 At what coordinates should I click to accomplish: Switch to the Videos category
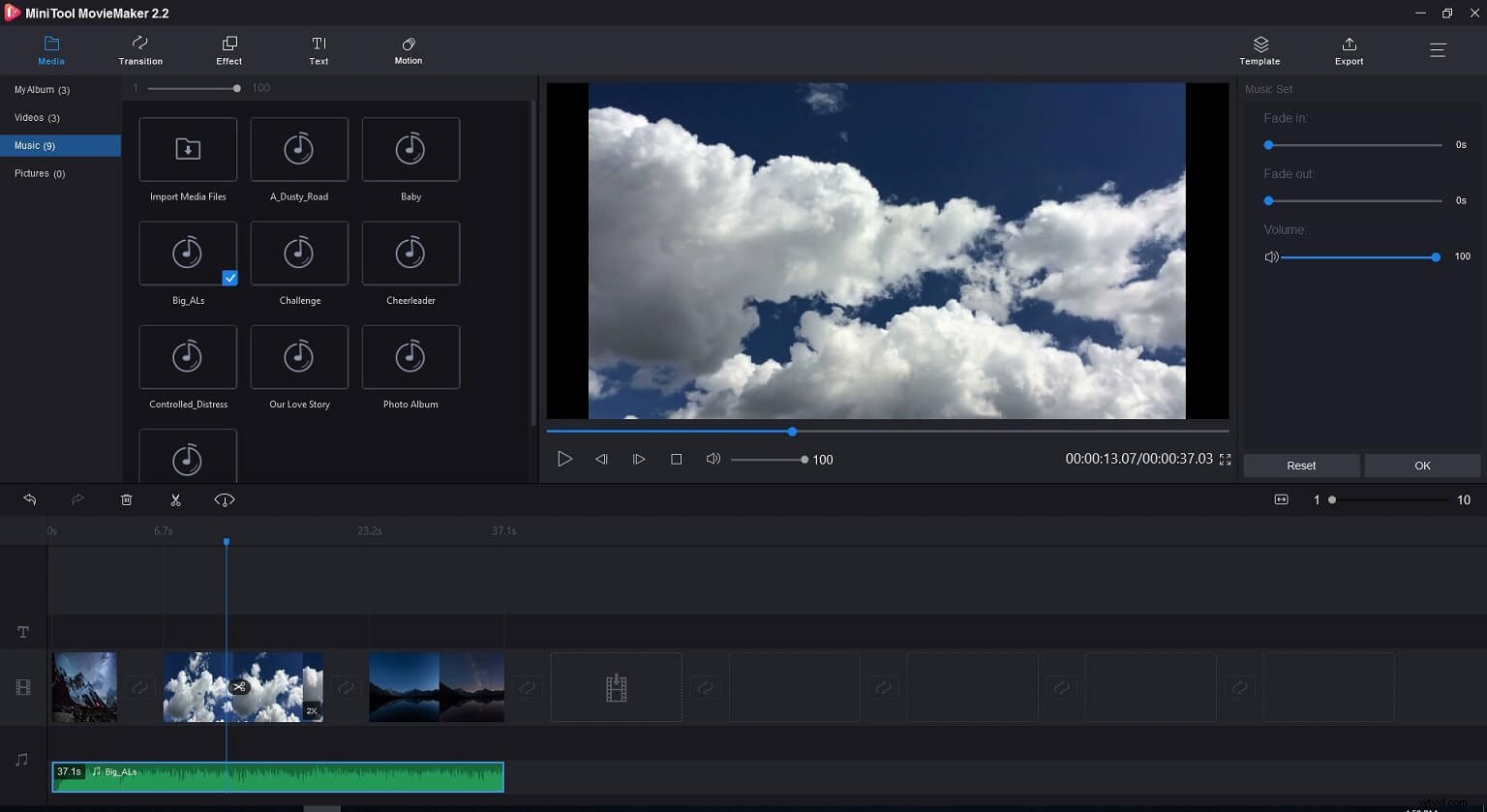coord(37,117)
